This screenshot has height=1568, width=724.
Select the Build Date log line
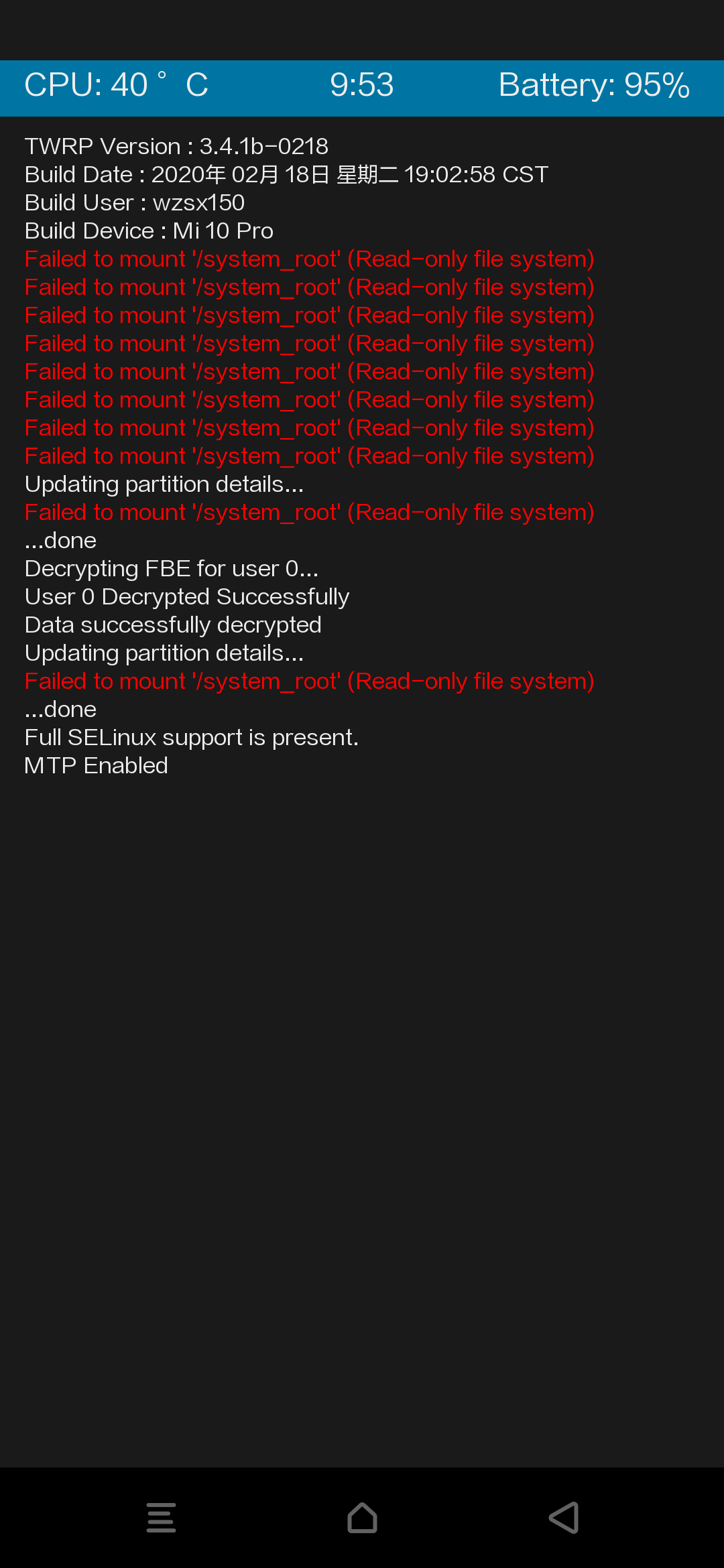[x=286, y=174]
